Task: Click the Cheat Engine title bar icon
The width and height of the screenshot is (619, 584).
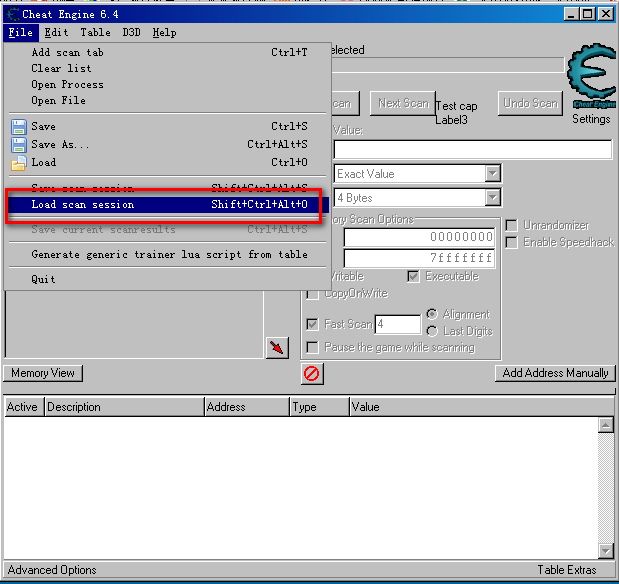Action: 12,13
